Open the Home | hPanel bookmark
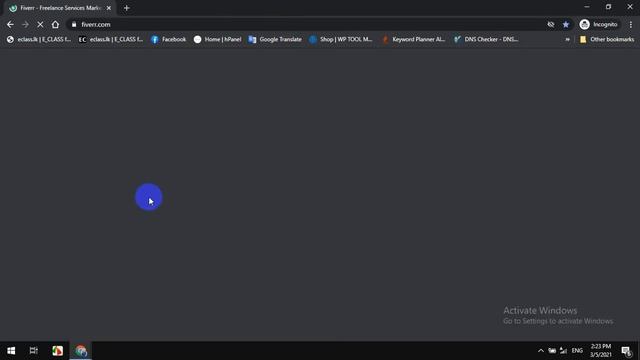Image resolution: width=640 pixels, height=360 pixels. coord(218,39)
